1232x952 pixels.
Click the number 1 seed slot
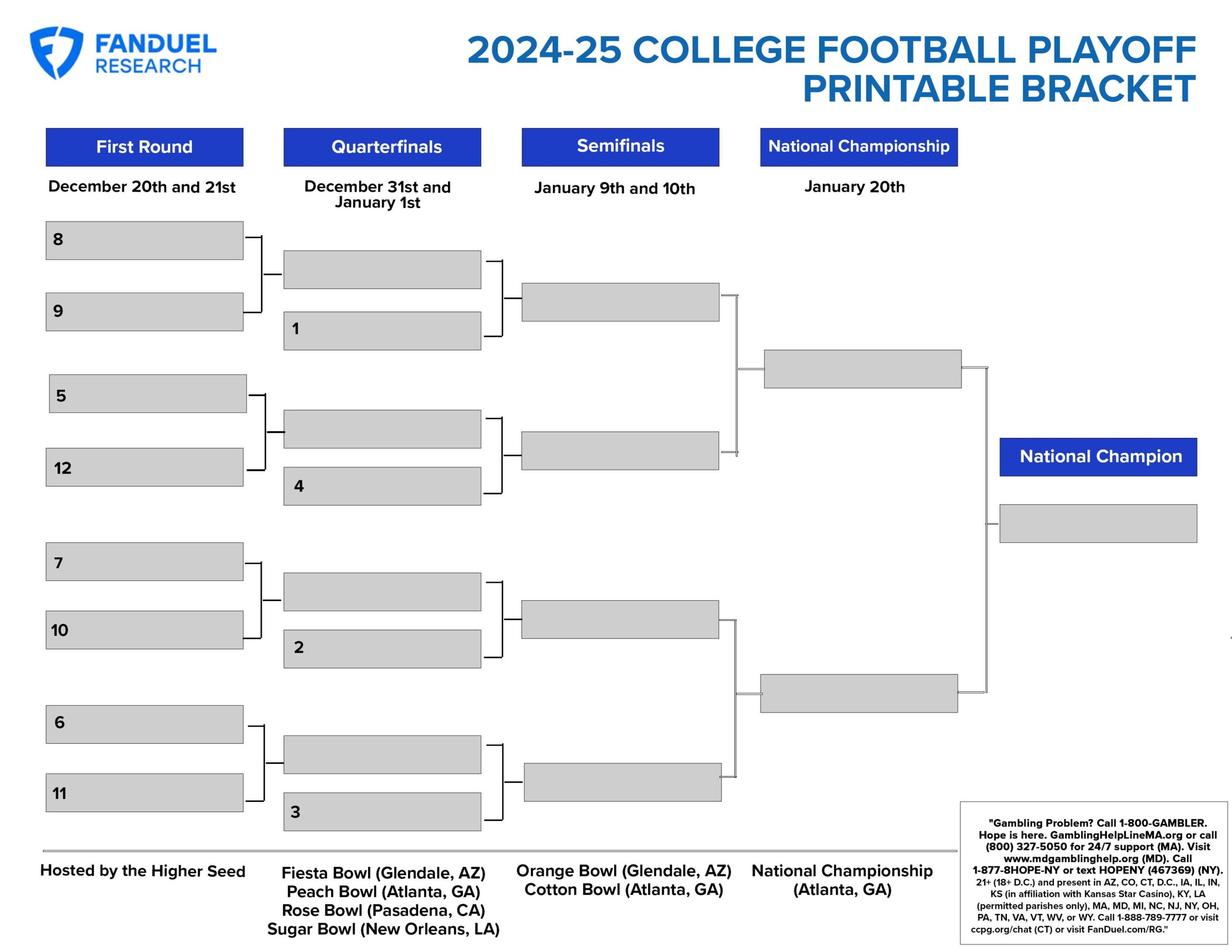coord(382,331)
